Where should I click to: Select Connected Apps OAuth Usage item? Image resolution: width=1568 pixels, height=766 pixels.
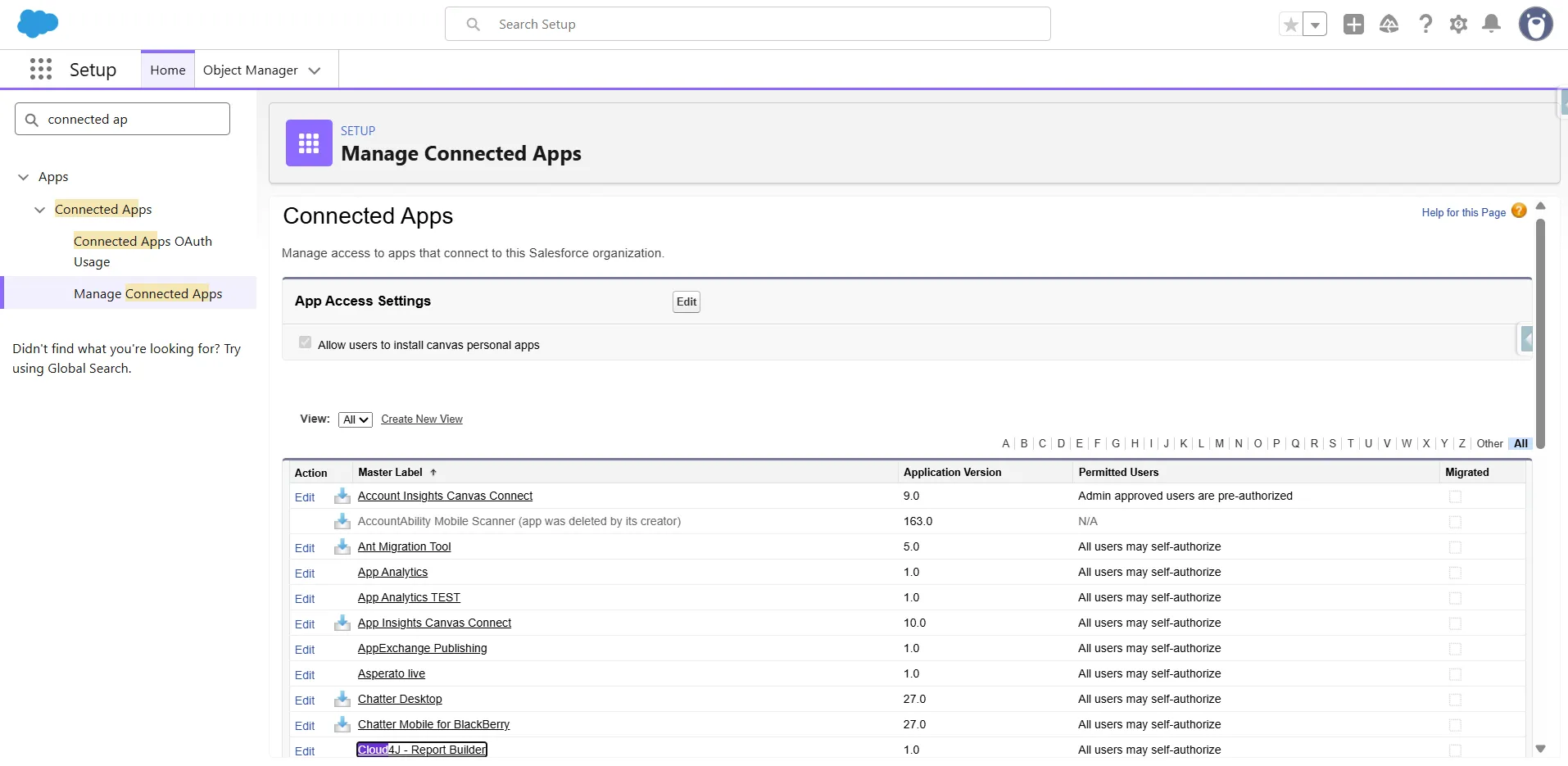[143, 252]
